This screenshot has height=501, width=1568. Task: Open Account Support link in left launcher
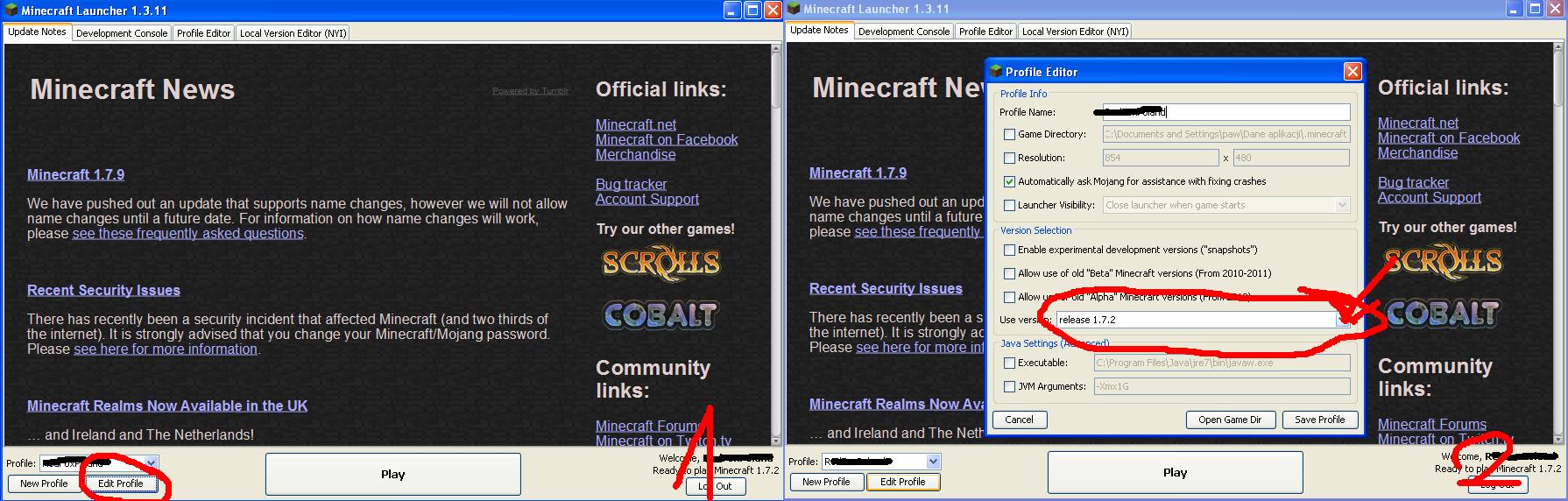pos(647,199)
